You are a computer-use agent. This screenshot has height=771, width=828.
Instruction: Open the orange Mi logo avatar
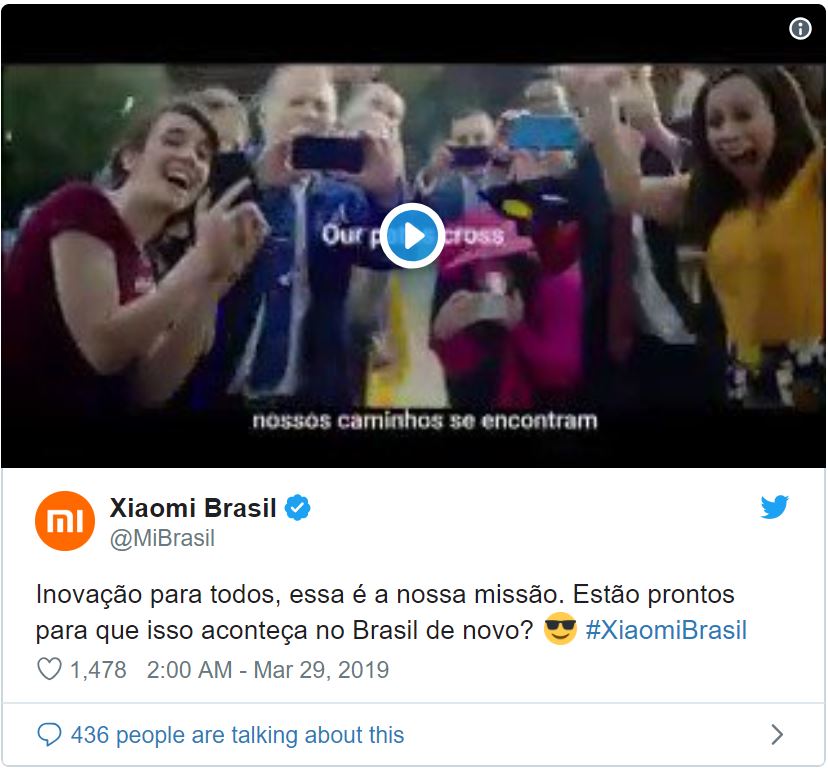click(x=65, y=521)
